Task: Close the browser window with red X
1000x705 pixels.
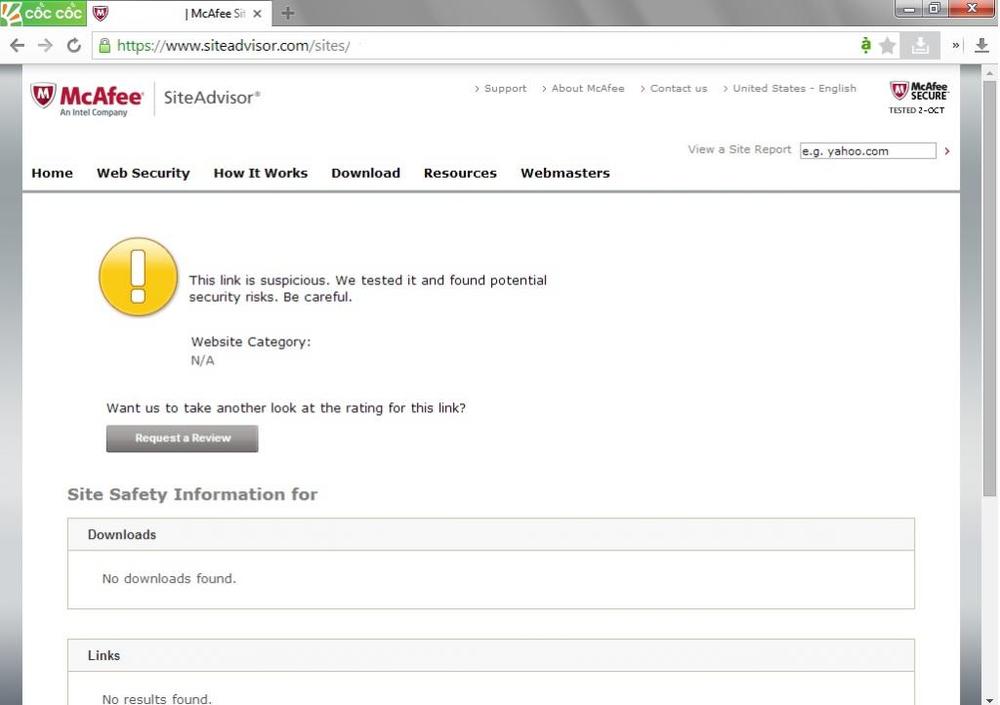Action: 972,9
